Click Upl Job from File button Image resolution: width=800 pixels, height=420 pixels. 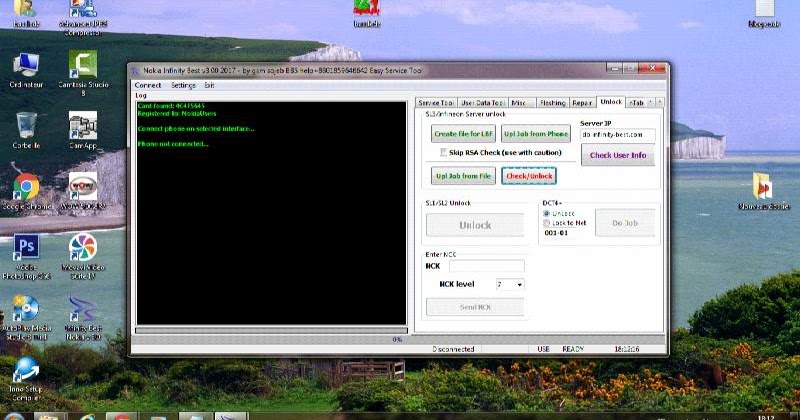[463, 176]
